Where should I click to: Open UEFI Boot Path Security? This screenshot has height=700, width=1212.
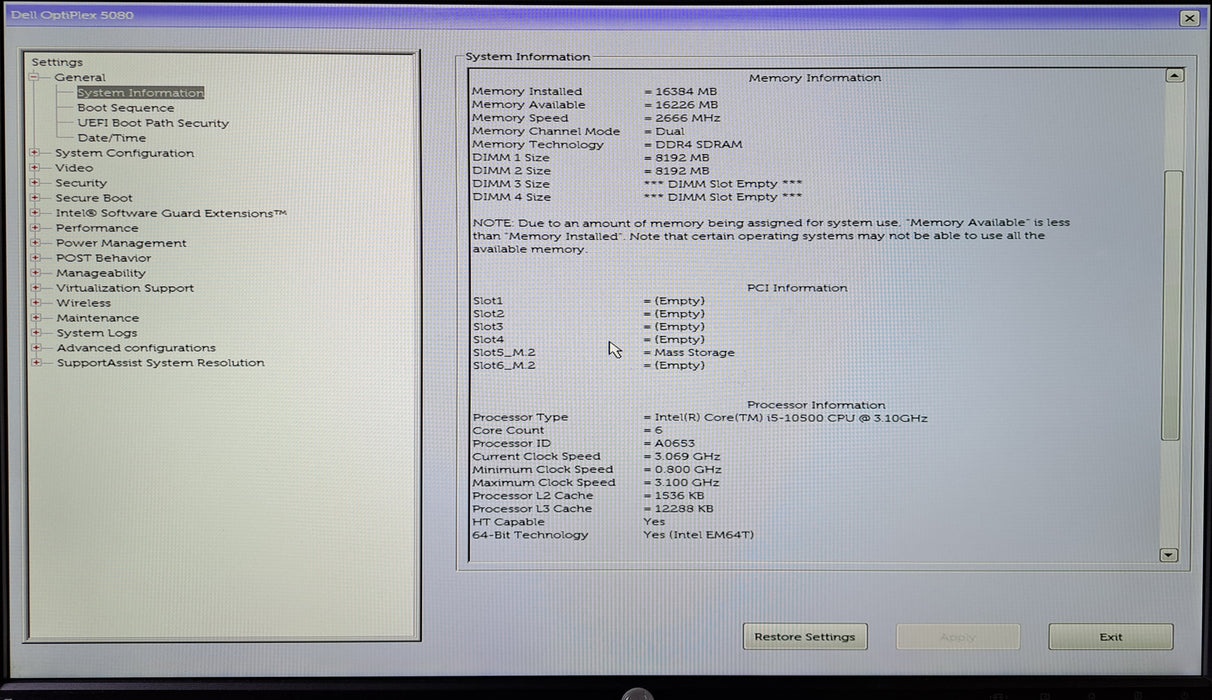153,123
